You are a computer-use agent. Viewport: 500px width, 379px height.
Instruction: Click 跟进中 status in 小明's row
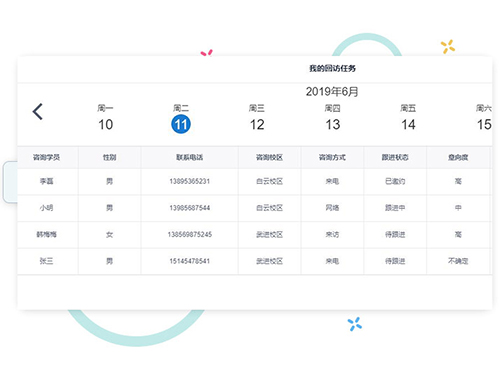[395, 208]
